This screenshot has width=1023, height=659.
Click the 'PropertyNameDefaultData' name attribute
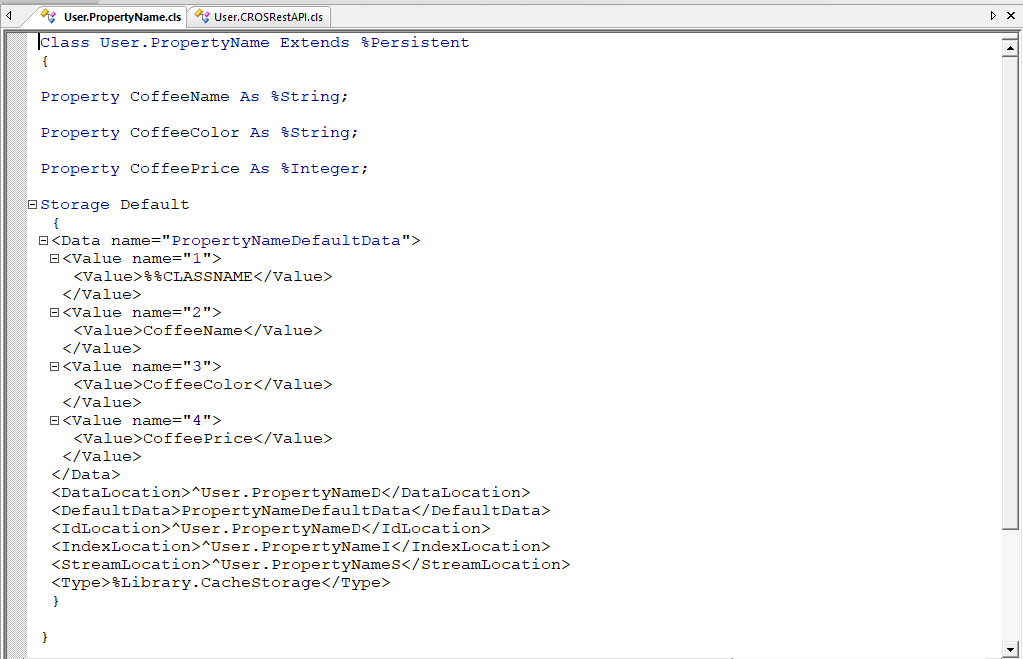tap(286, 241)
